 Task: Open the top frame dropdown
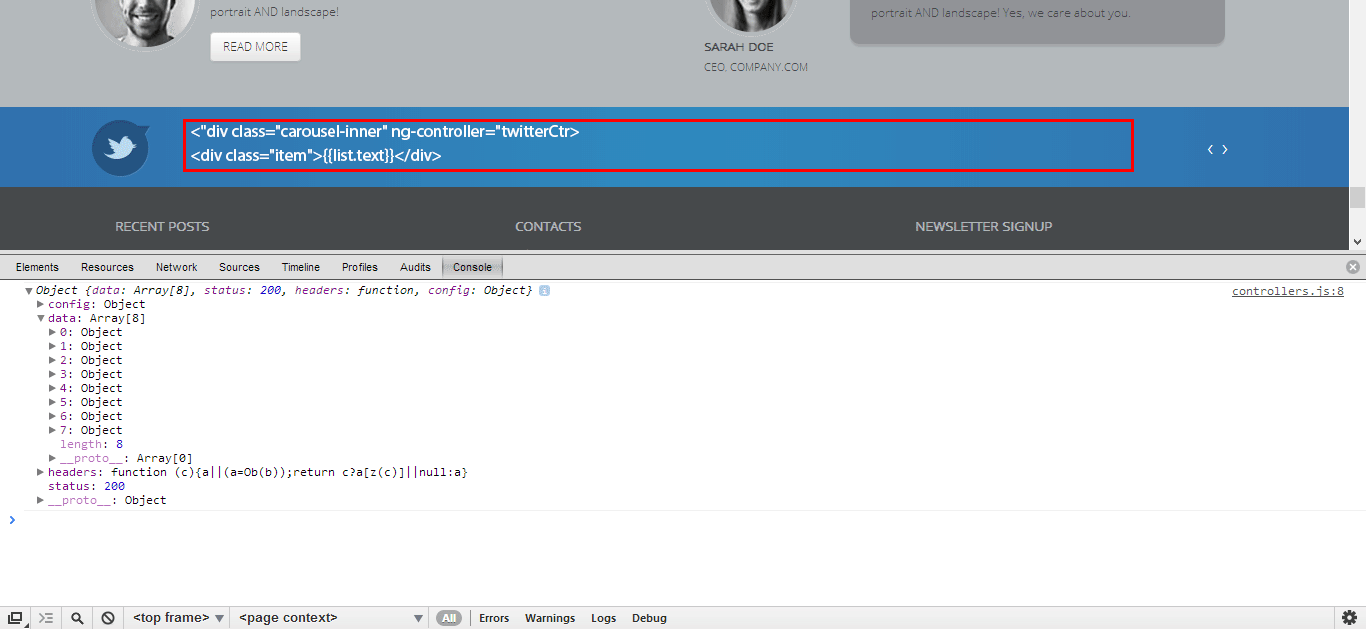pyautogui.click(x=176, y=617)
